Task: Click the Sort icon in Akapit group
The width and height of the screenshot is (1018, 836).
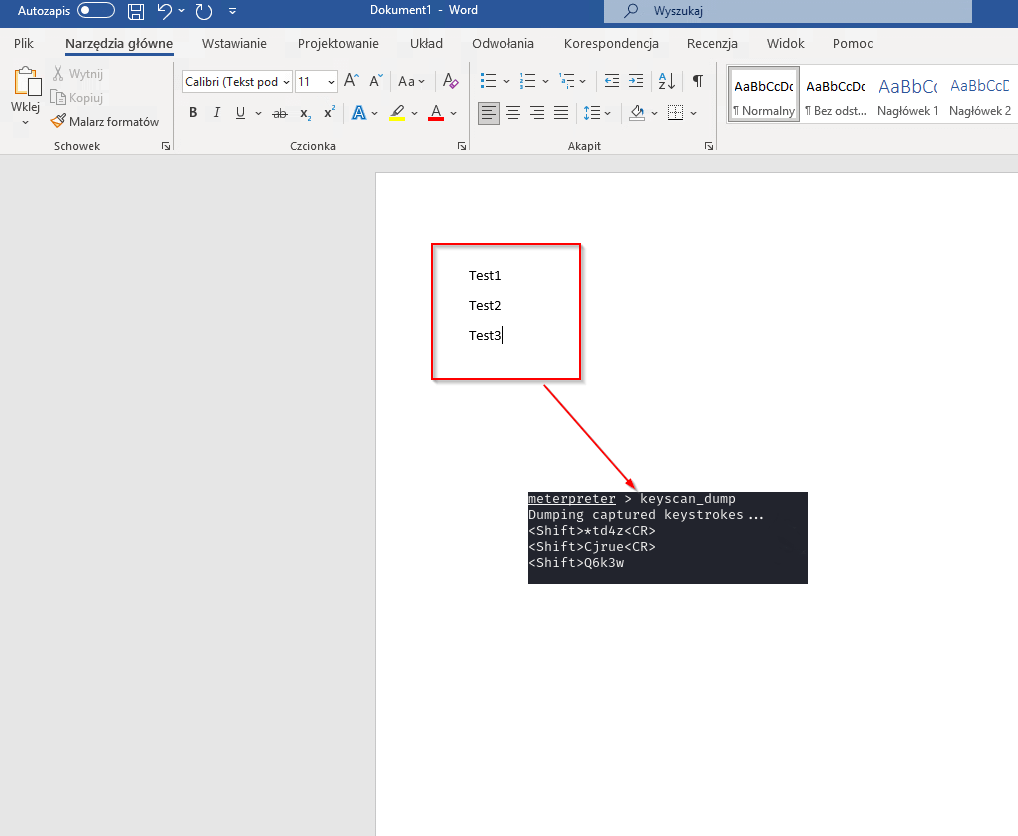Action: pyautogui.click(x=667, y=81)
